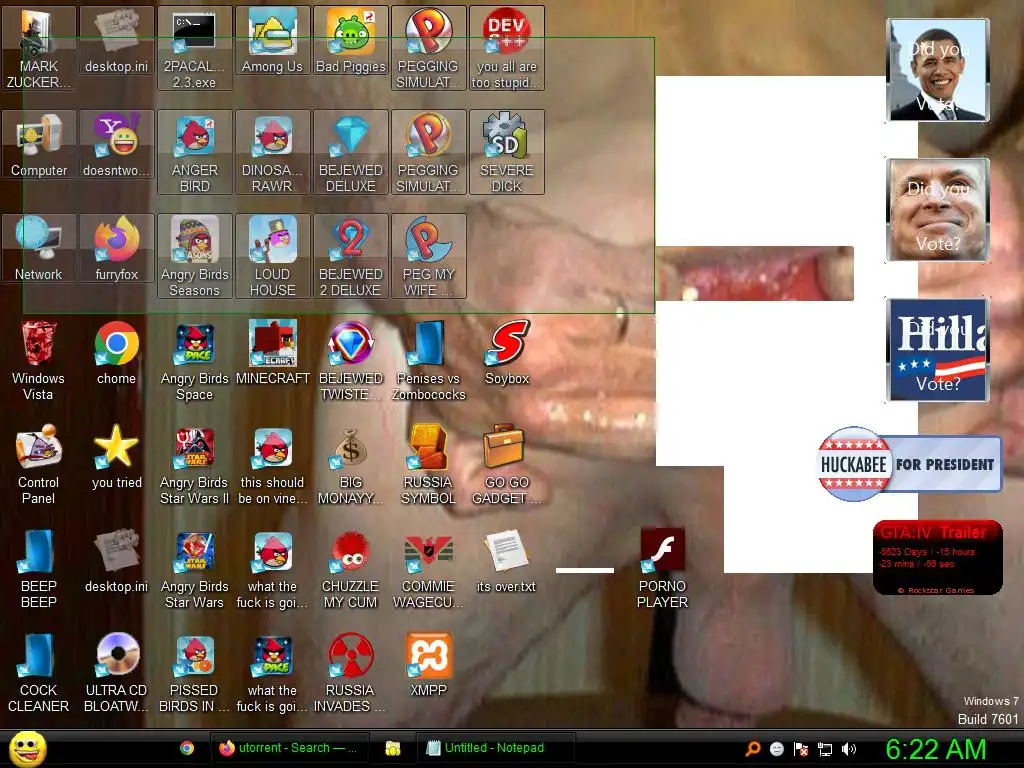Select the Angry Birds Star Wars icon
The height and width of the screenshot is (768, 1024).
click(195, 568)
